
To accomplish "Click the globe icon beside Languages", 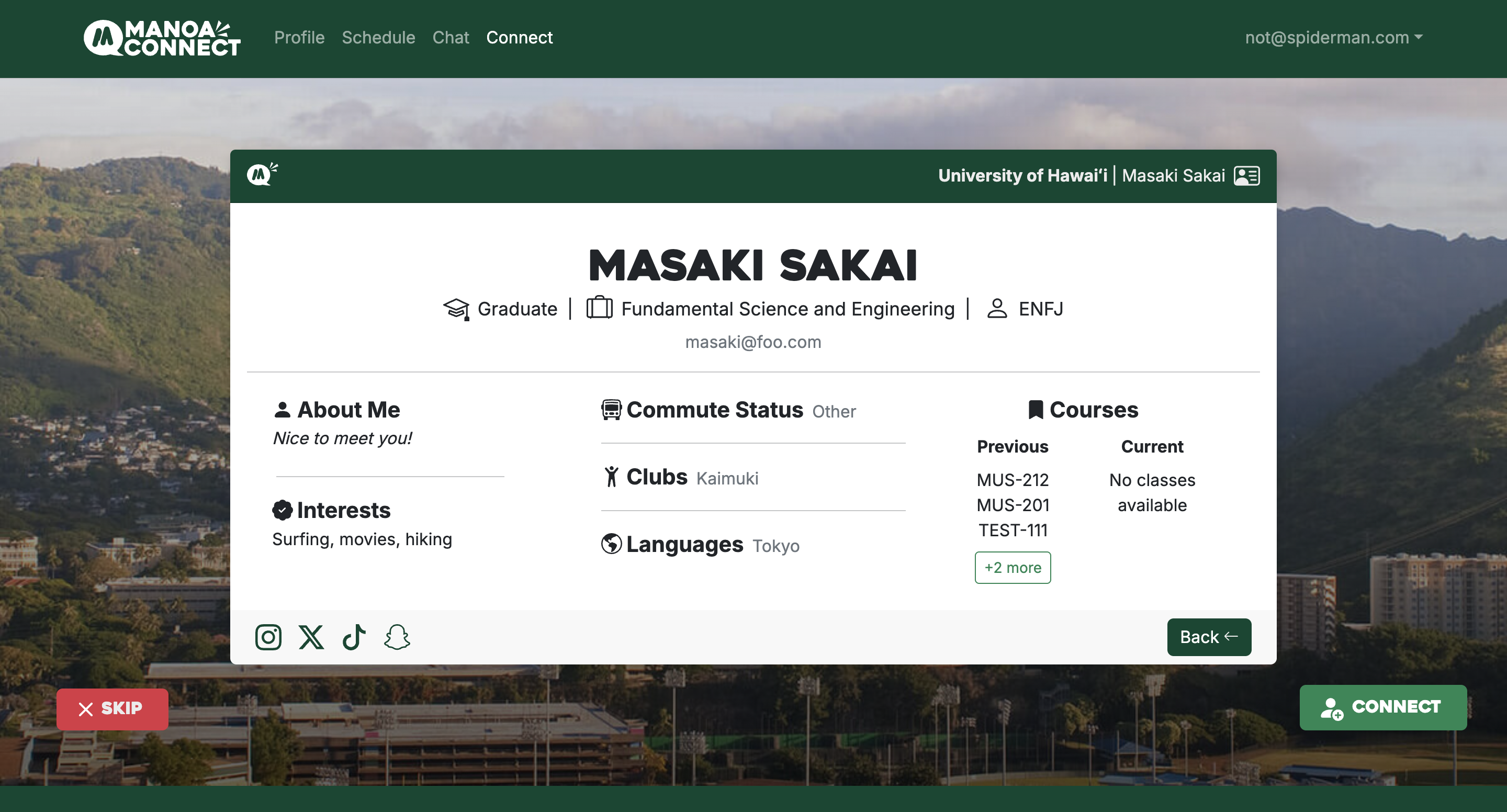I will point(611,544).
